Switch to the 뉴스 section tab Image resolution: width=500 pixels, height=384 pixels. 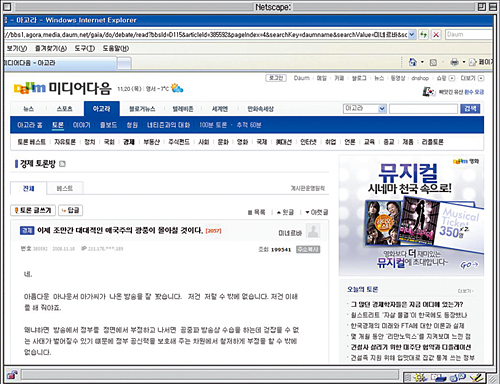pos(28,109)
